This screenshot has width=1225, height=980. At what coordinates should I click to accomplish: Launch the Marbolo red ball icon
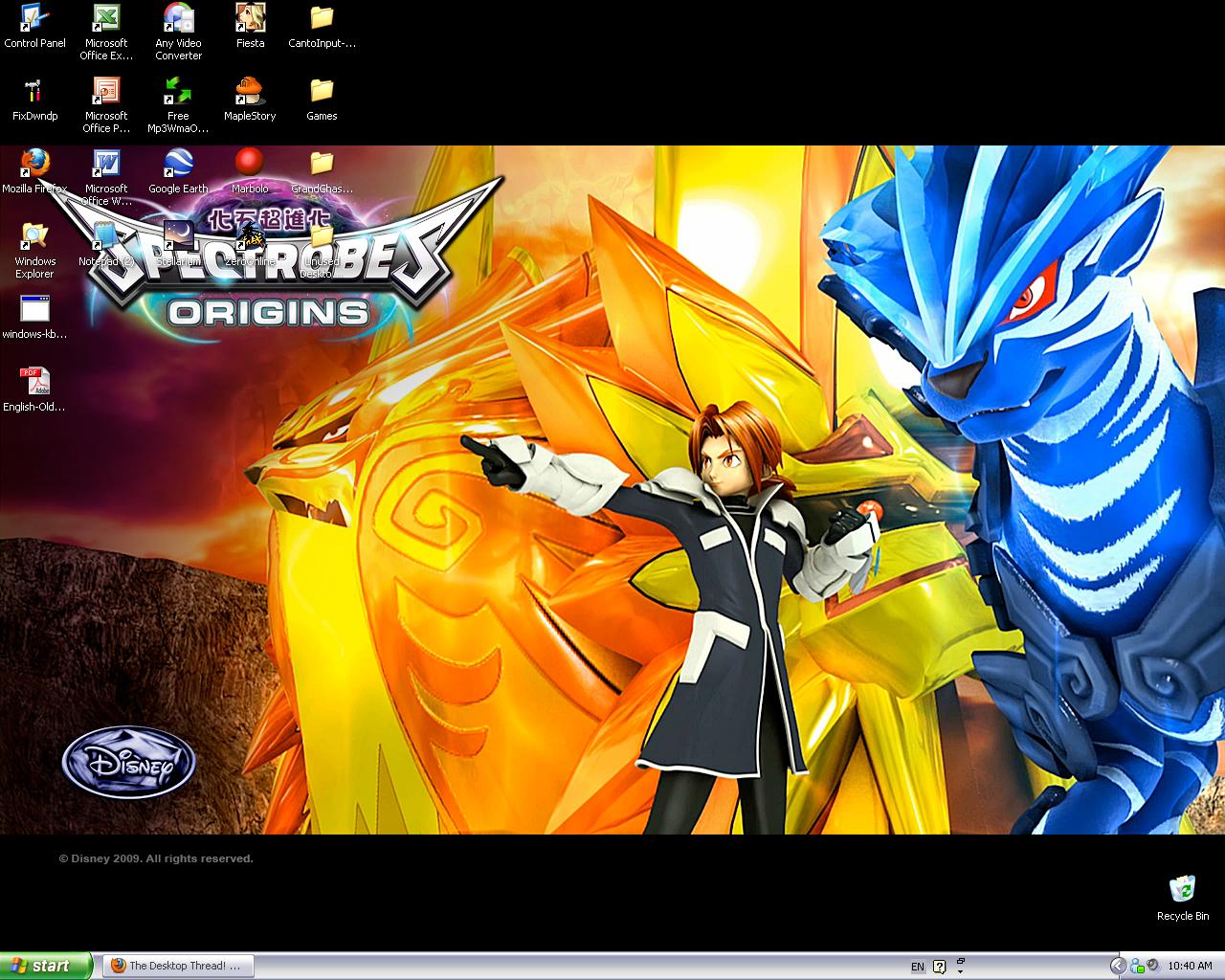pyautogui.click(x=250, y=172)
